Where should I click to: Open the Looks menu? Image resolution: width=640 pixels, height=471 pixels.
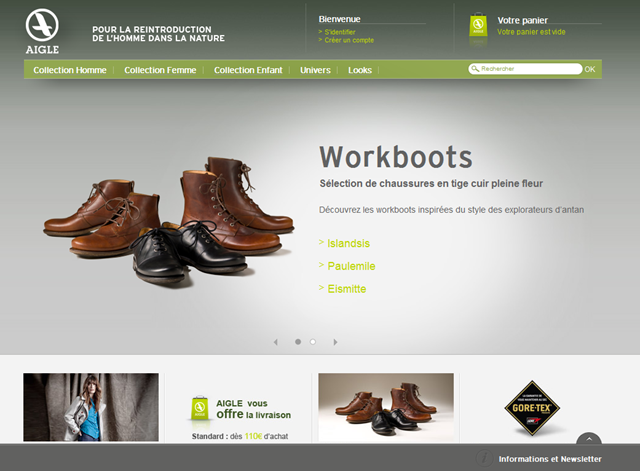(360, 70)
